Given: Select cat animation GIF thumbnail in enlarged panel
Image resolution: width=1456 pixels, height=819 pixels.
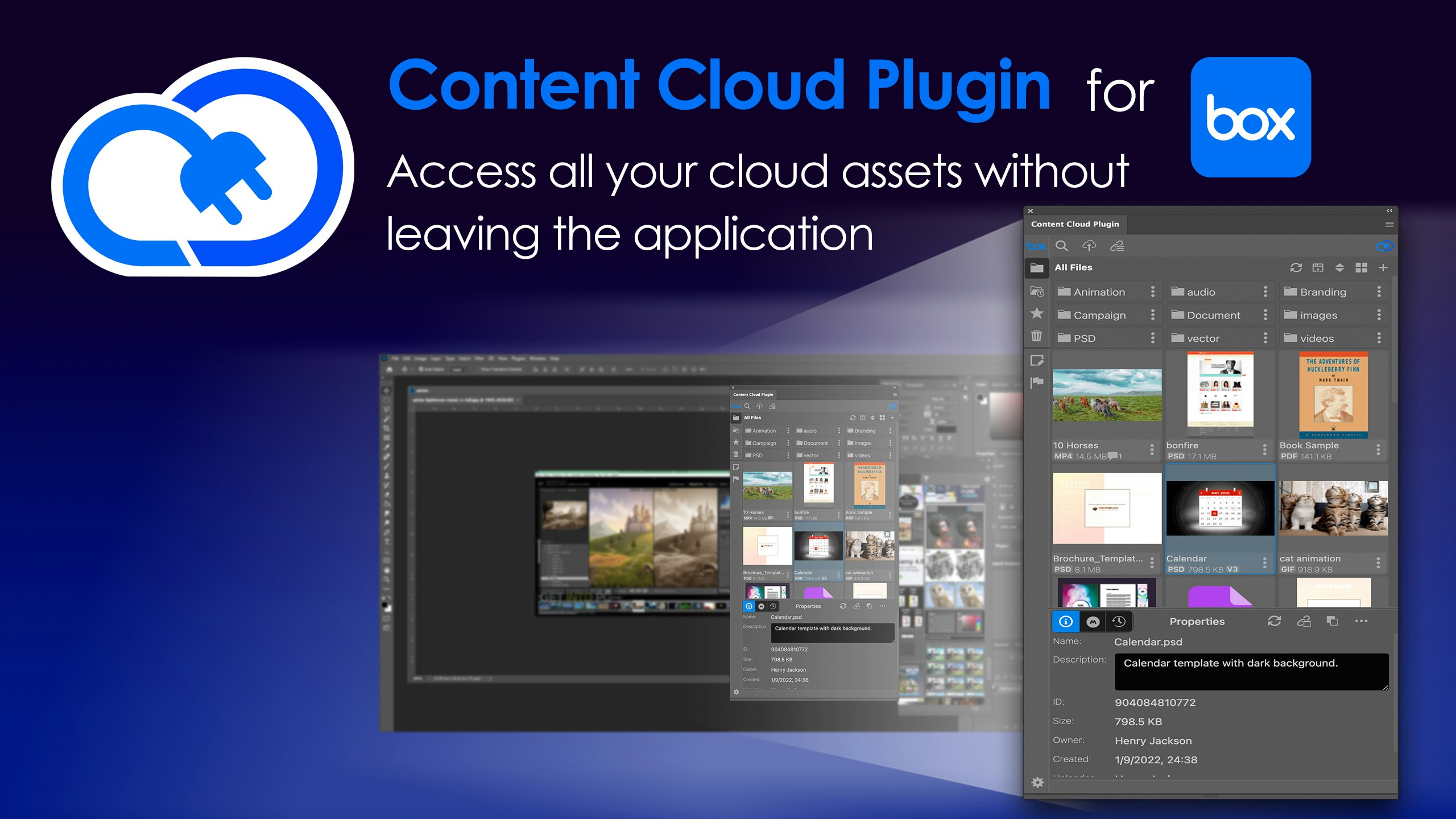Looking at the screenshot, I should (1333, 508).
